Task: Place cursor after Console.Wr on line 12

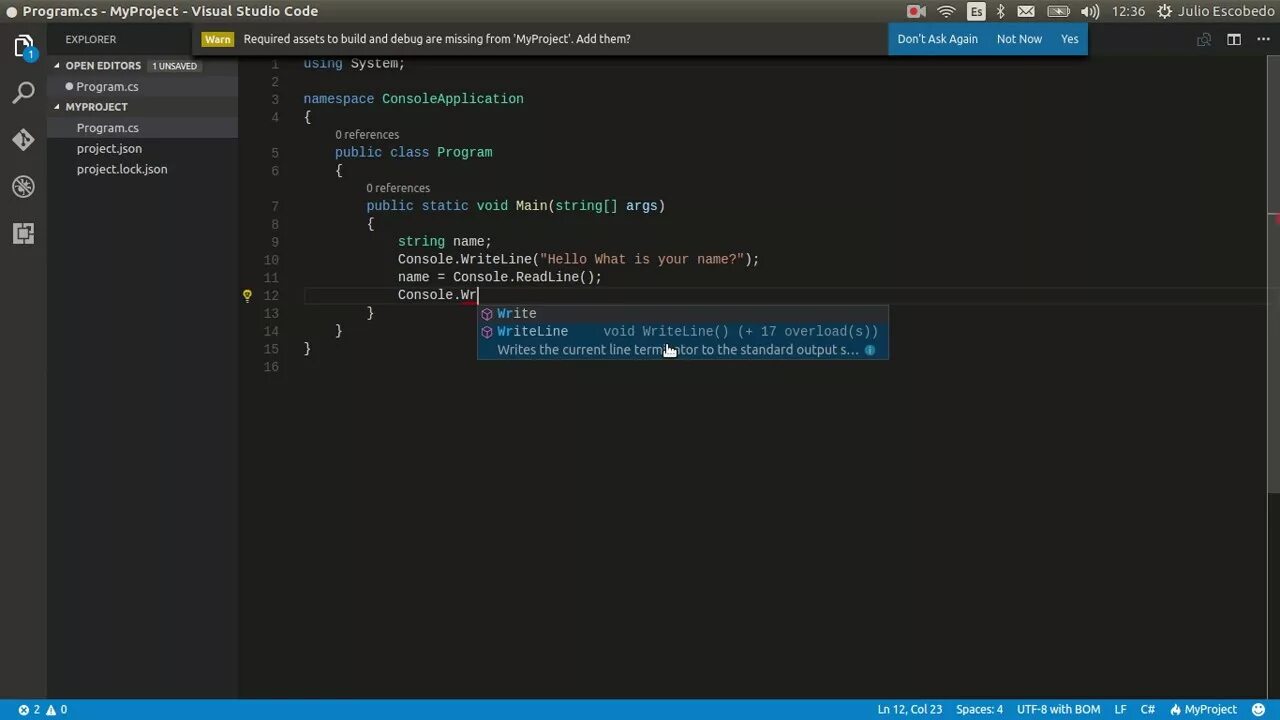Action: (x=478, y=295)
